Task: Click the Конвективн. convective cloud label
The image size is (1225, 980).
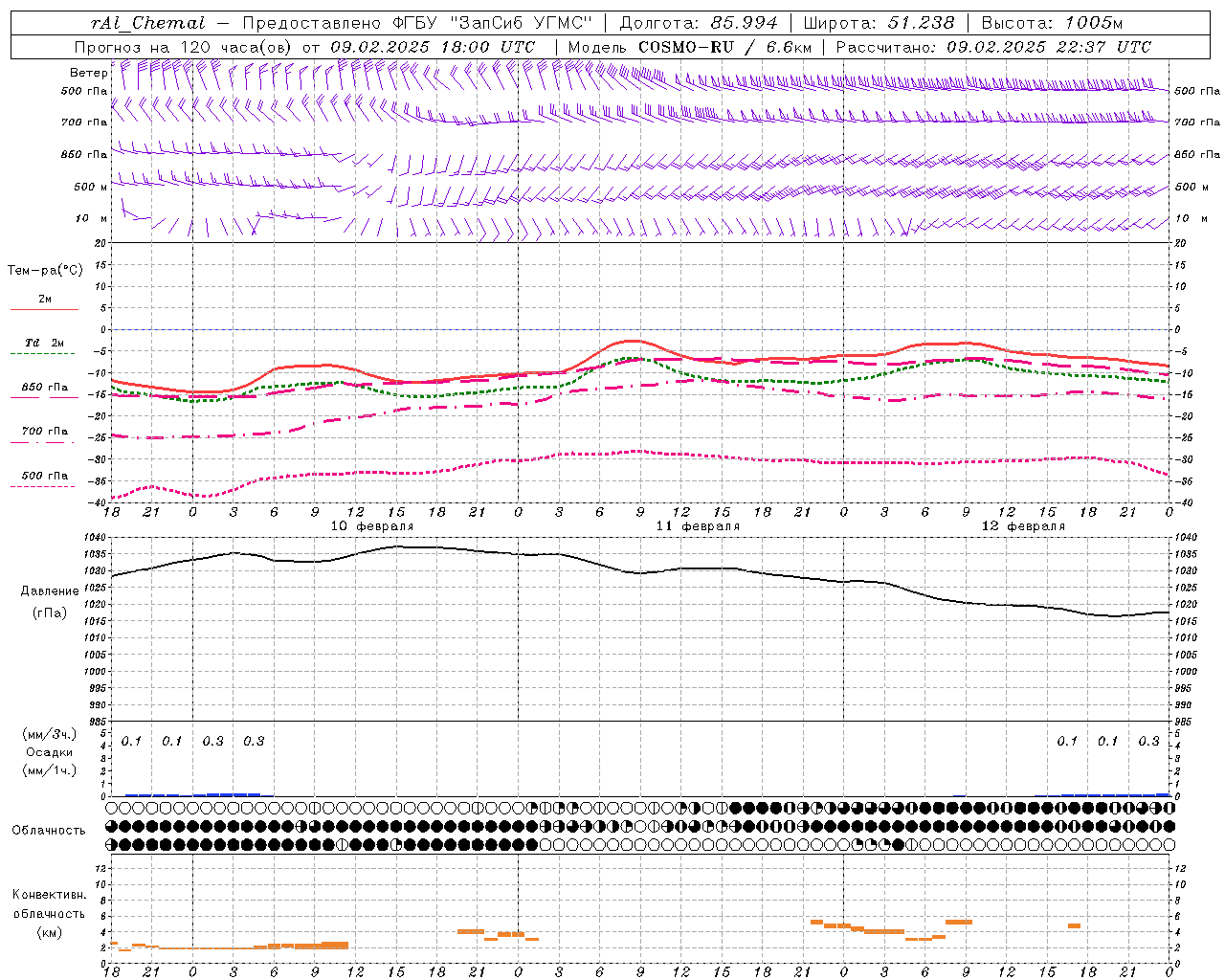Action: tap(49, 895)
